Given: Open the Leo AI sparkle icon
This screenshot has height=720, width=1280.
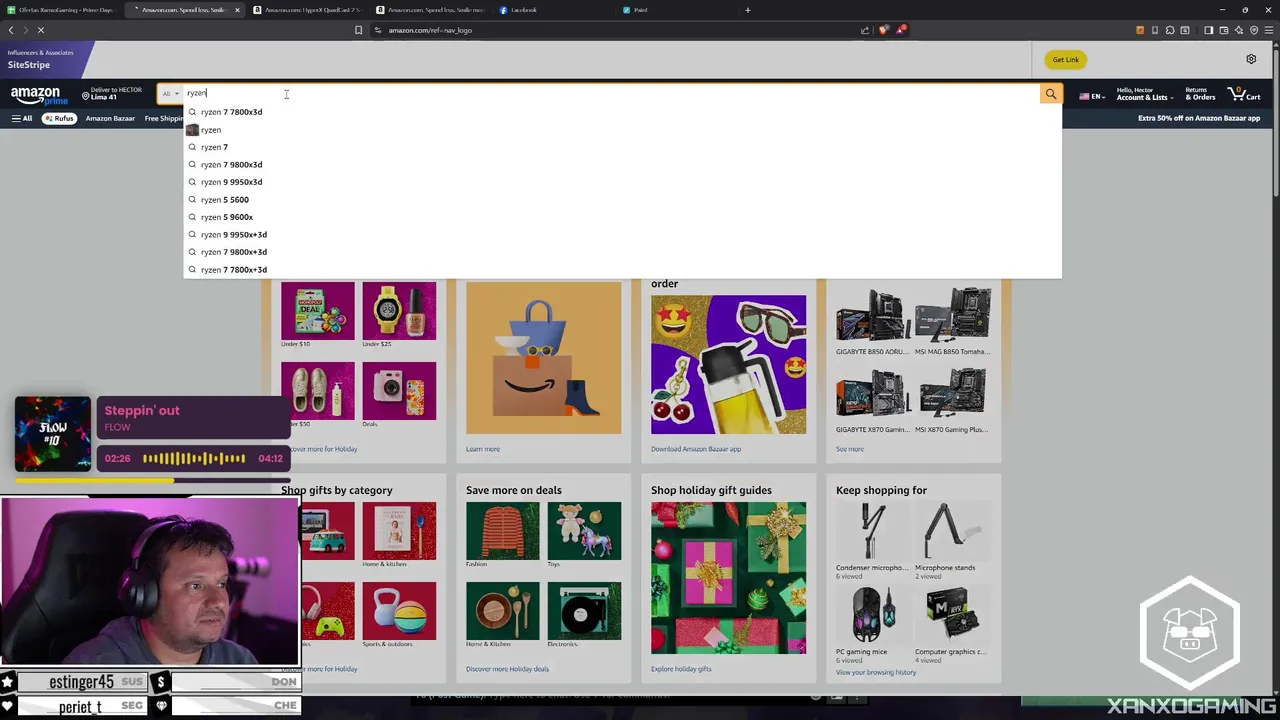Looking at the screenshot, I should tap(1239, 30).
